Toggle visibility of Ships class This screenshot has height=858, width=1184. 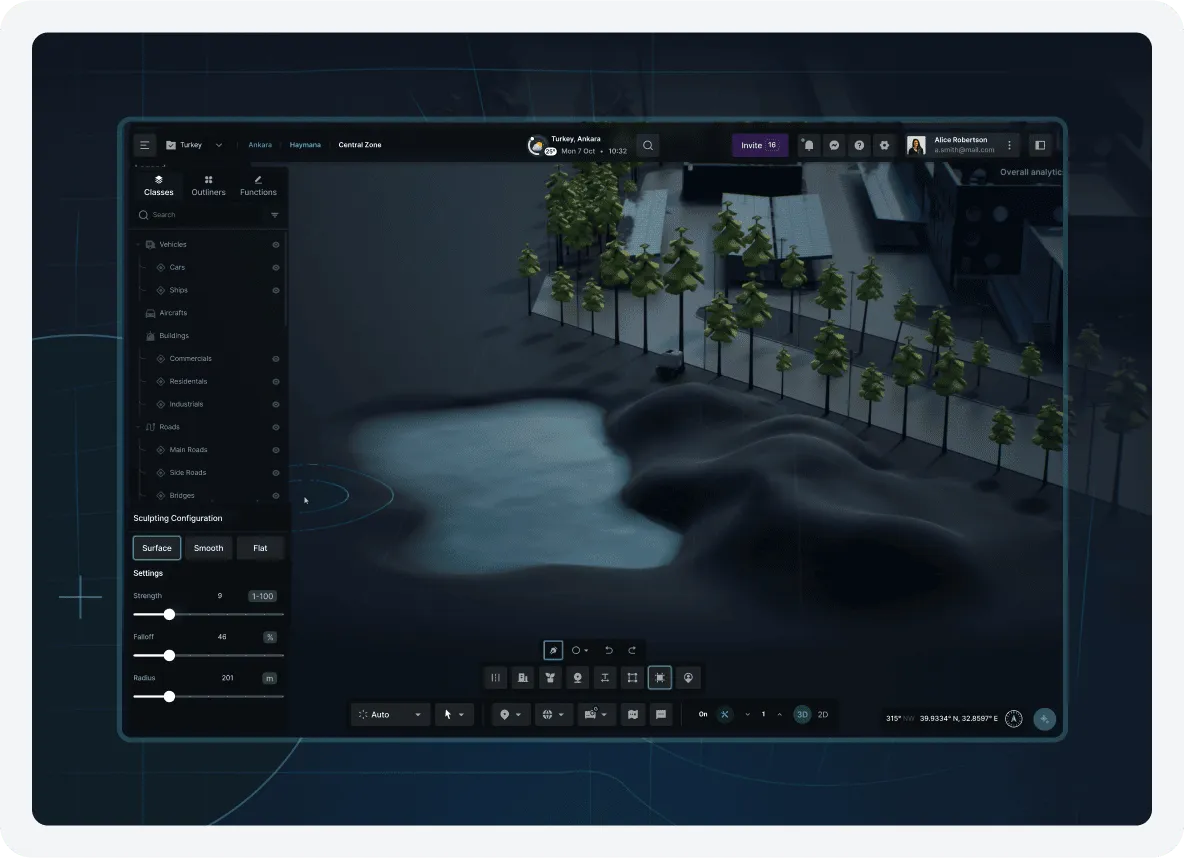click(276, 290)
